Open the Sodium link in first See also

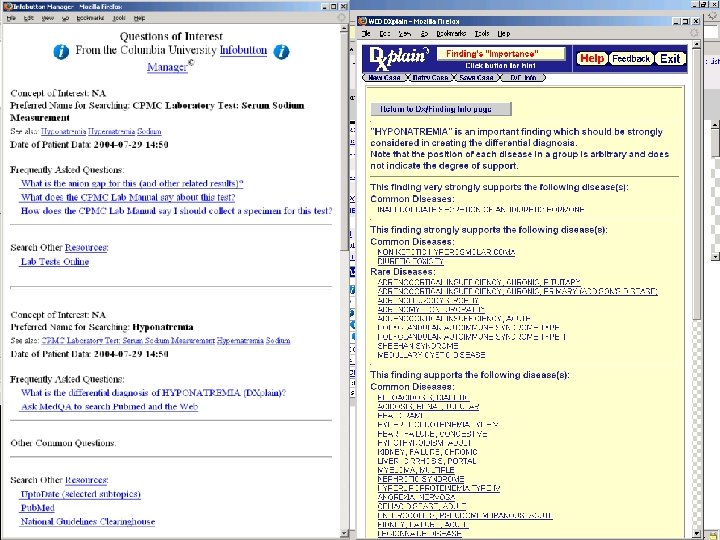click(x=149, y=131)
